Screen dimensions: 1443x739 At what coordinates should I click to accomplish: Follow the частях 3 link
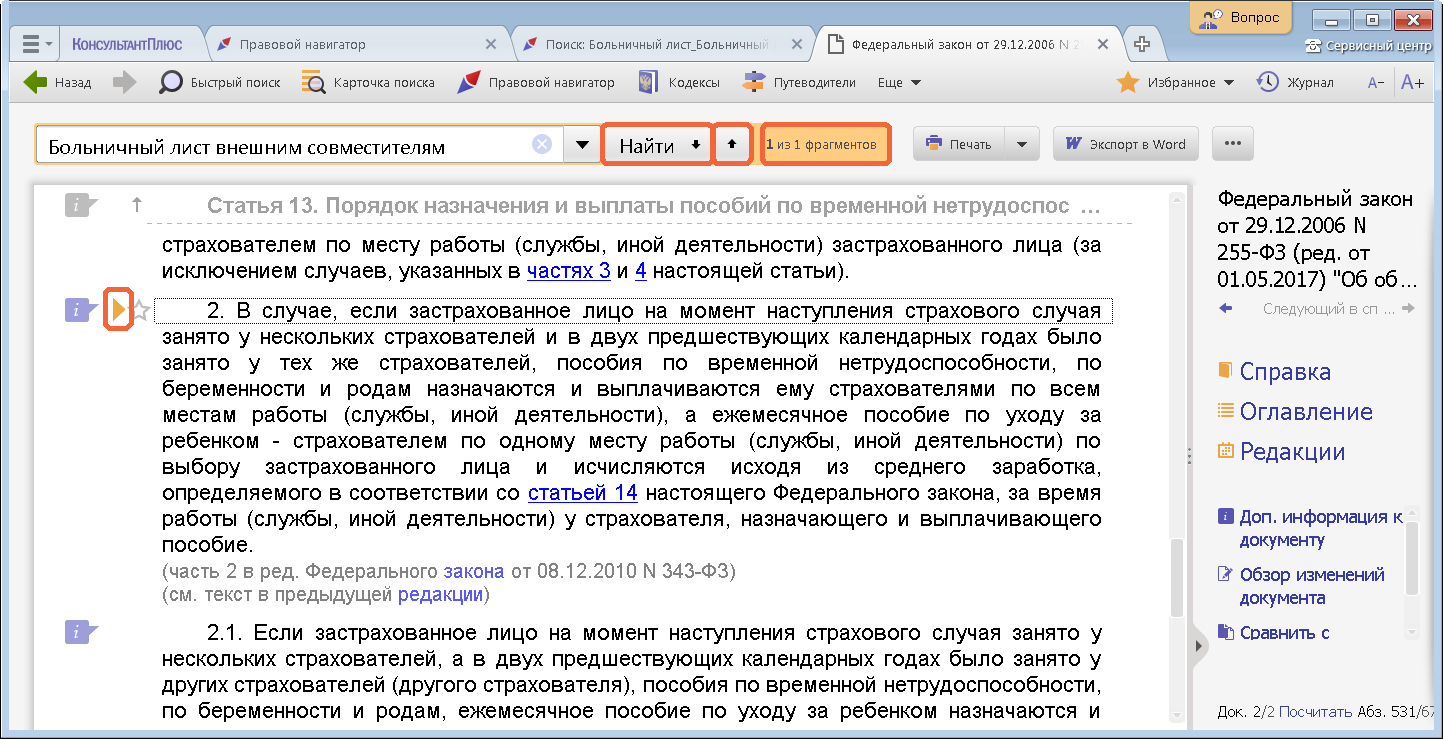coord(569,271)
